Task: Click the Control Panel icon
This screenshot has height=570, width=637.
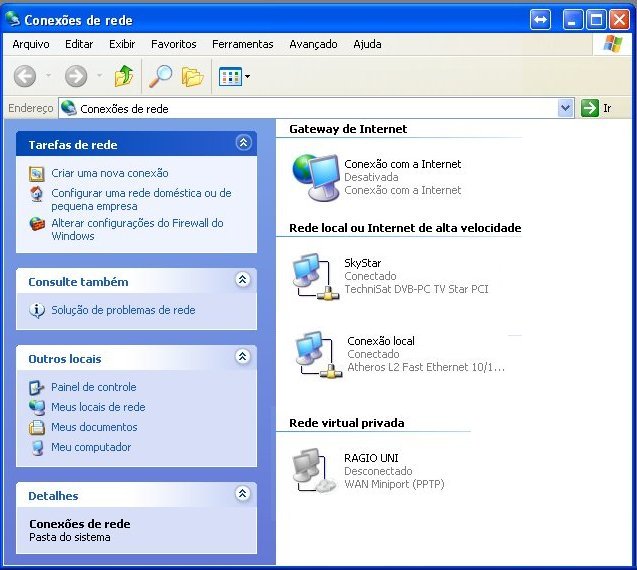Action: 37,388
